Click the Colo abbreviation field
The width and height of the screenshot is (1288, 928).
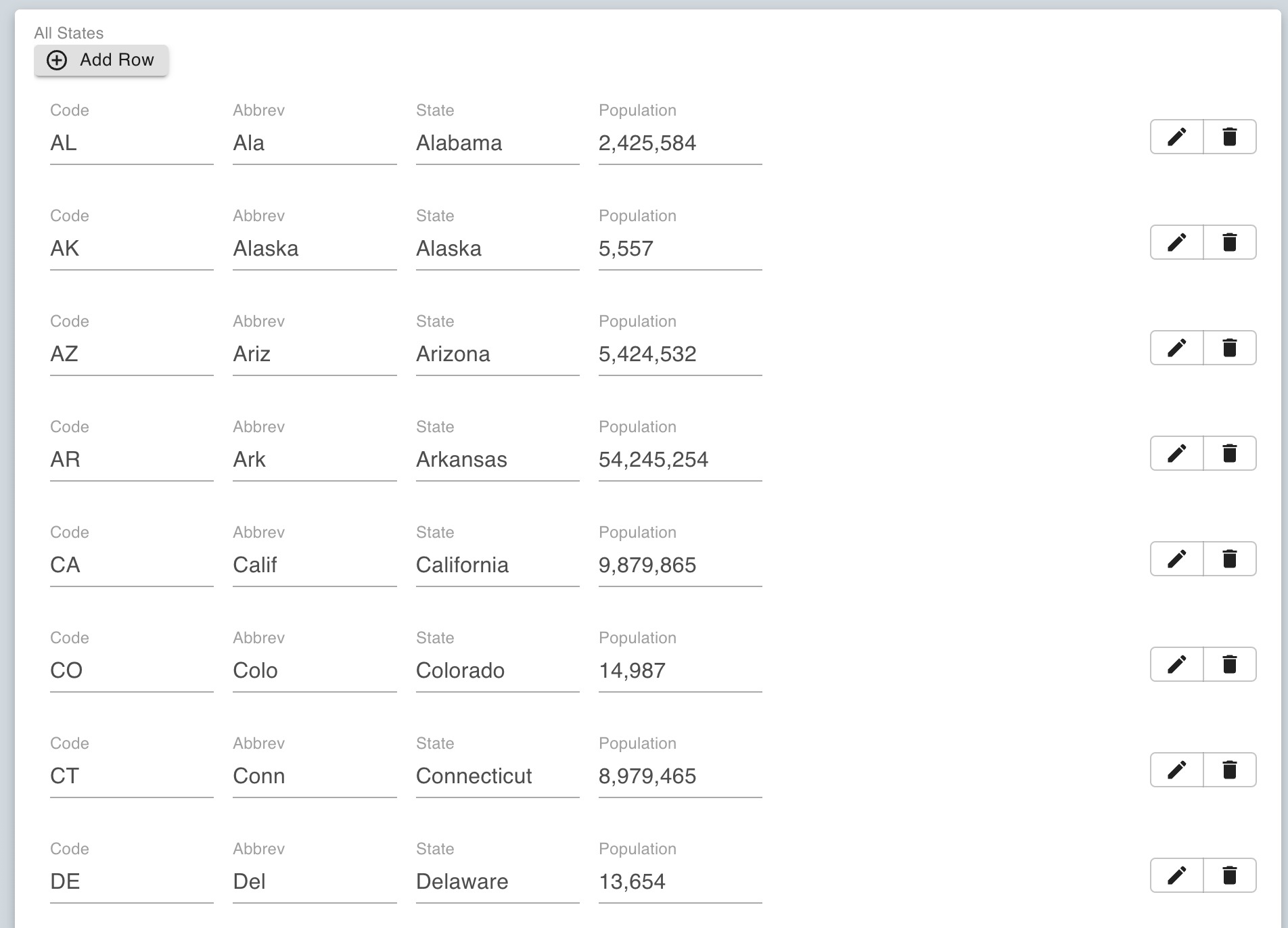coord(314,671)
